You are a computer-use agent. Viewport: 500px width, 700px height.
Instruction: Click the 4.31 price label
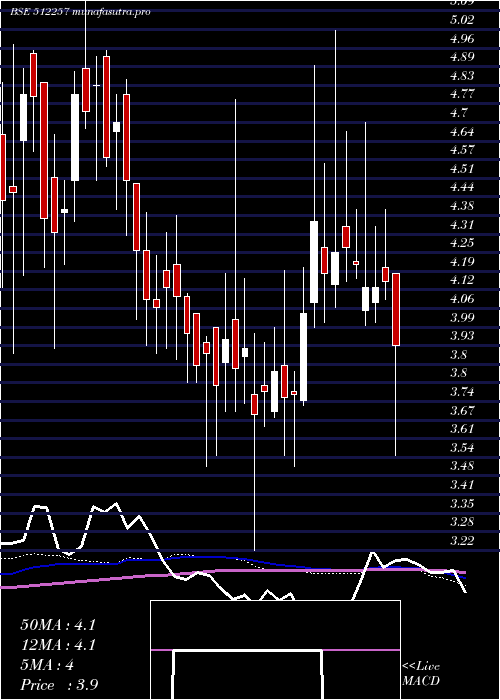462,224
